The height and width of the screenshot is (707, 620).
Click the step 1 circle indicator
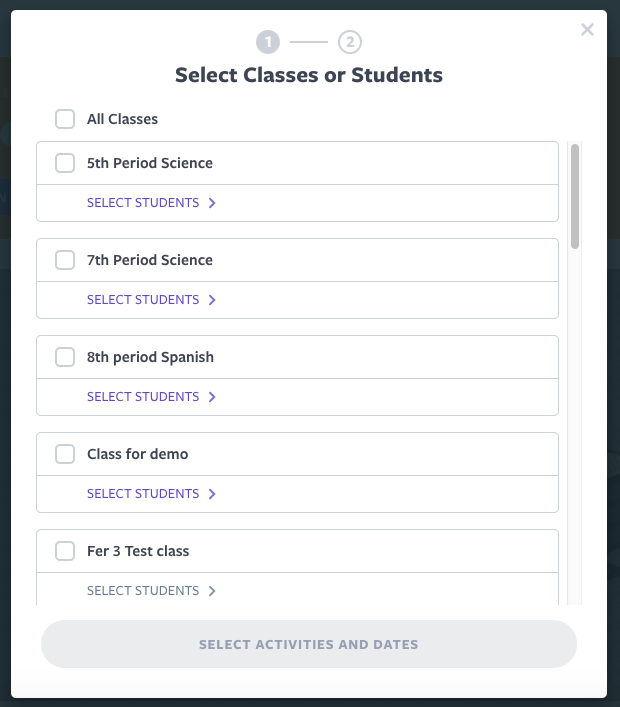[267, 42]
